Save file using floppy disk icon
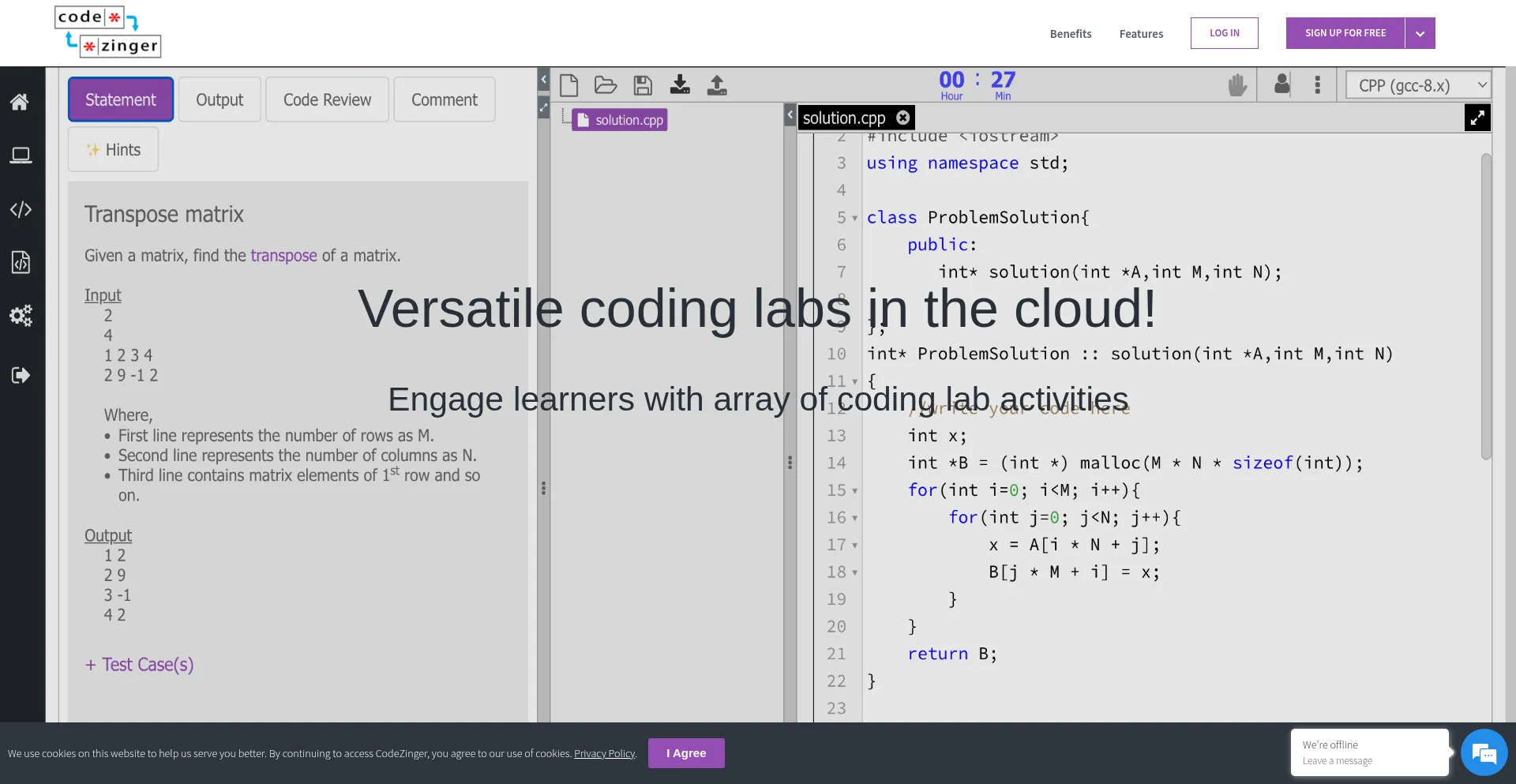The height and width of the screenshot is (784, 1516). [643, 85]
